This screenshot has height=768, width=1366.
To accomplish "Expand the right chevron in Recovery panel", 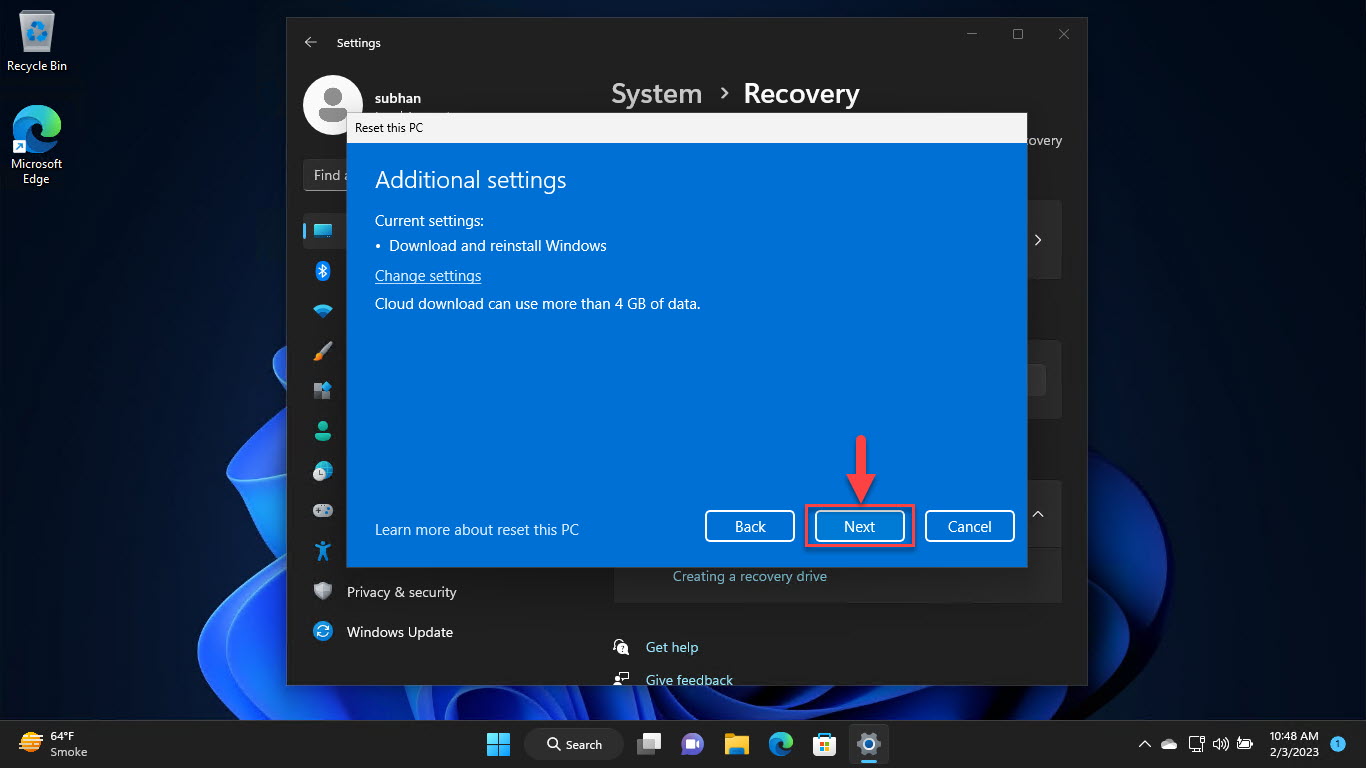I will pyautogui.click(x=1038, y=240).
